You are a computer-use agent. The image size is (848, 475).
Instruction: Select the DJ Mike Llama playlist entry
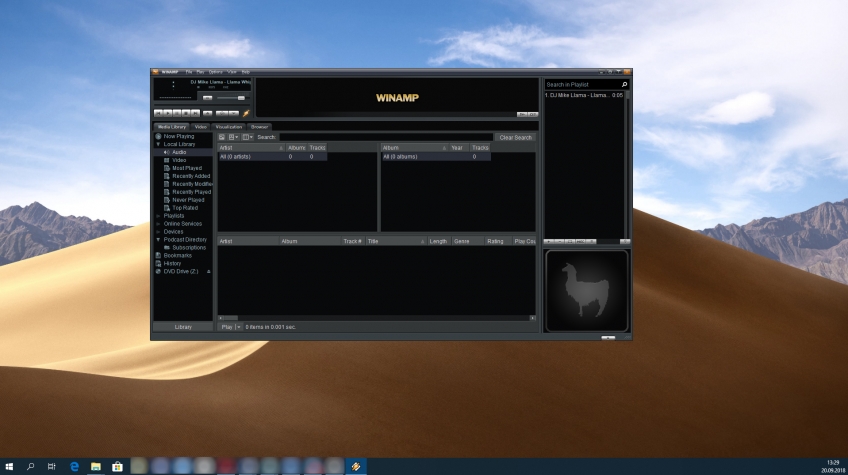584,95
